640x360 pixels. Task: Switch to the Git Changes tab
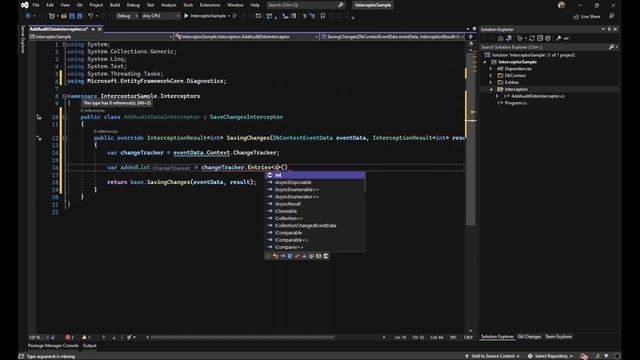[x=529, y=337]
